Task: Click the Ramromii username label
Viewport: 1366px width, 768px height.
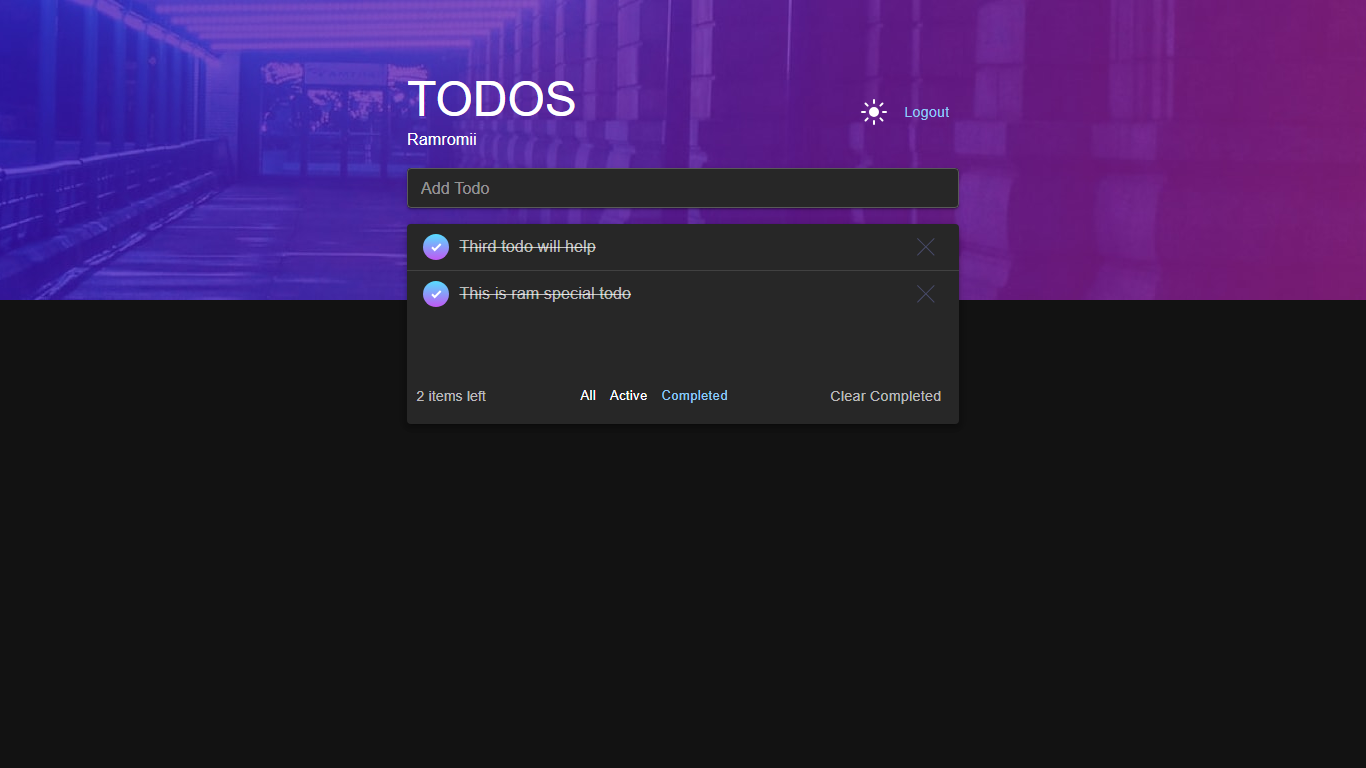Action: pos(442,140)
